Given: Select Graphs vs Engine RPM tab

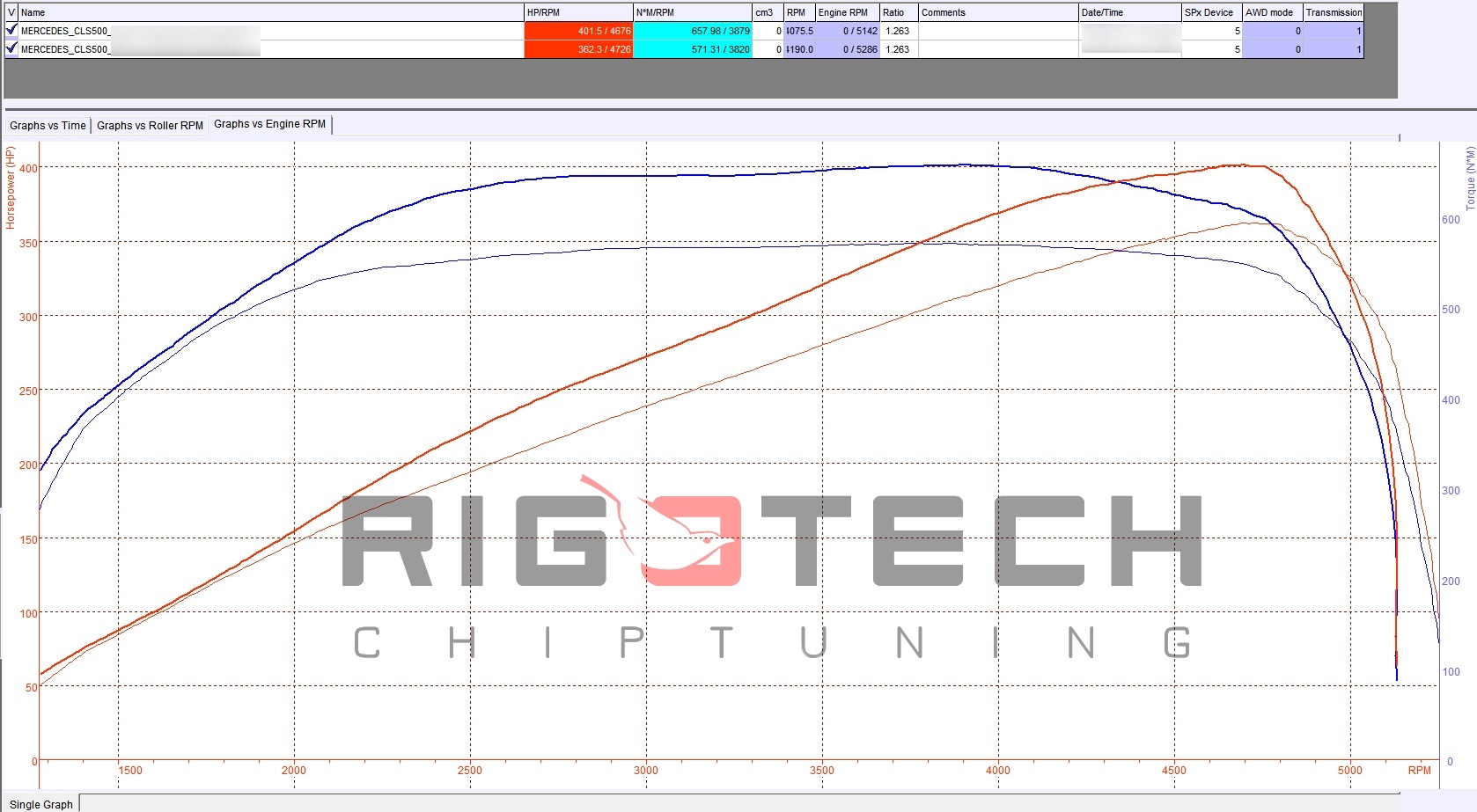Looking at the screenshot, I should 270,124.
